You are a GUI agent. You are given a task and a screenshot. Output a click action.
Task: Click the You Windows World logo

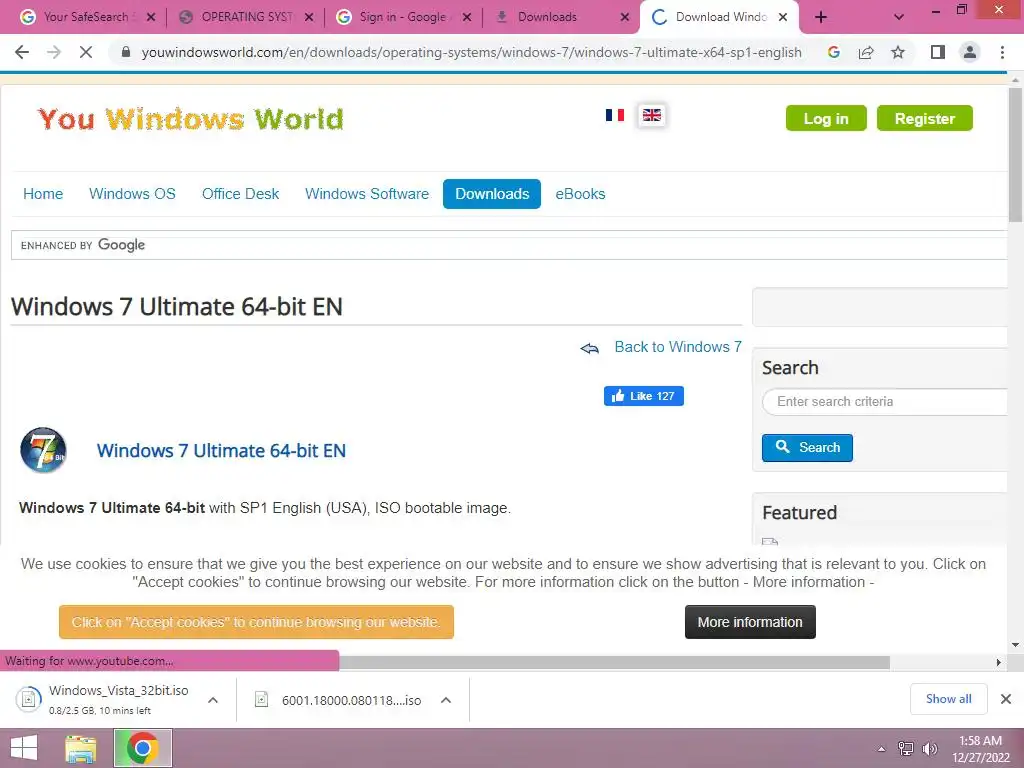[191, 119]
